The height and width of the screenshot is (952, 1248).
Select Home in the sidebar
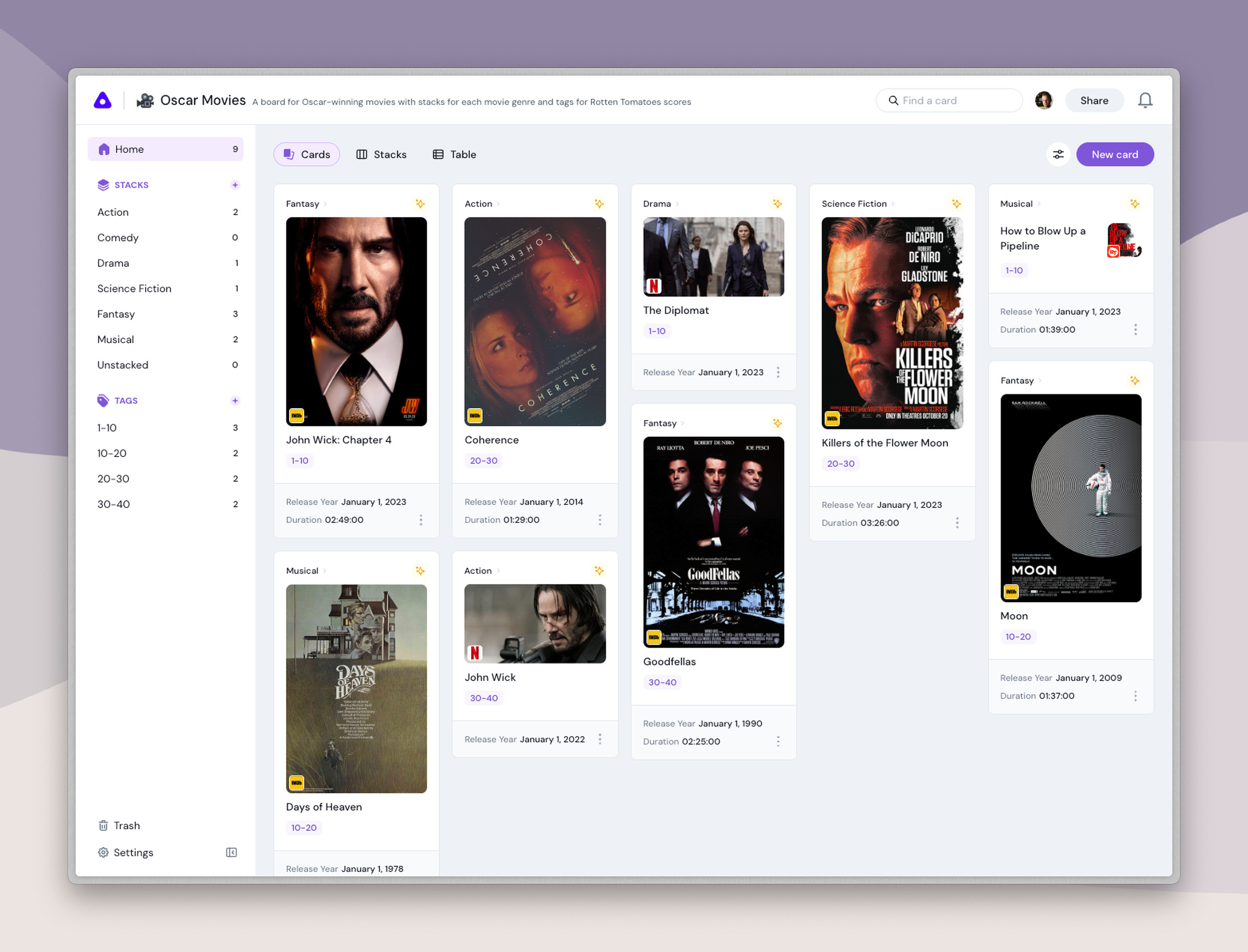(x=165, y=149)
